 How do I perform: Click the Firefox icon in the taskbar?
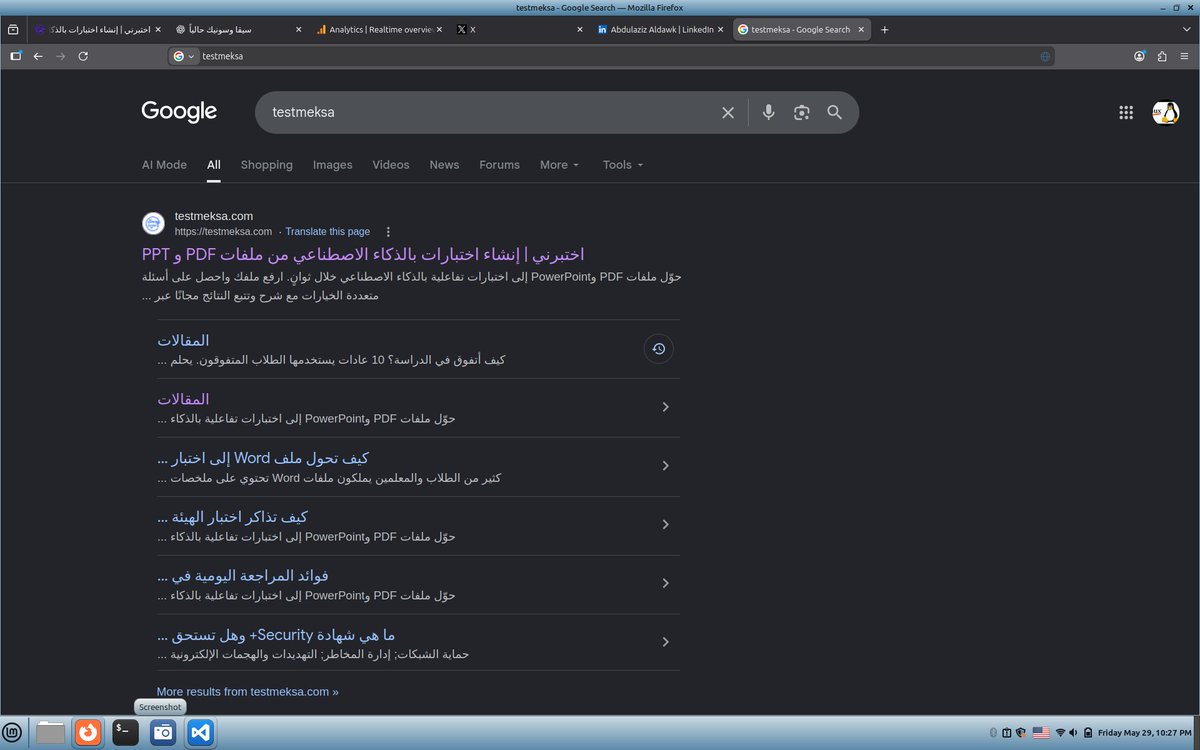(88, 733)
